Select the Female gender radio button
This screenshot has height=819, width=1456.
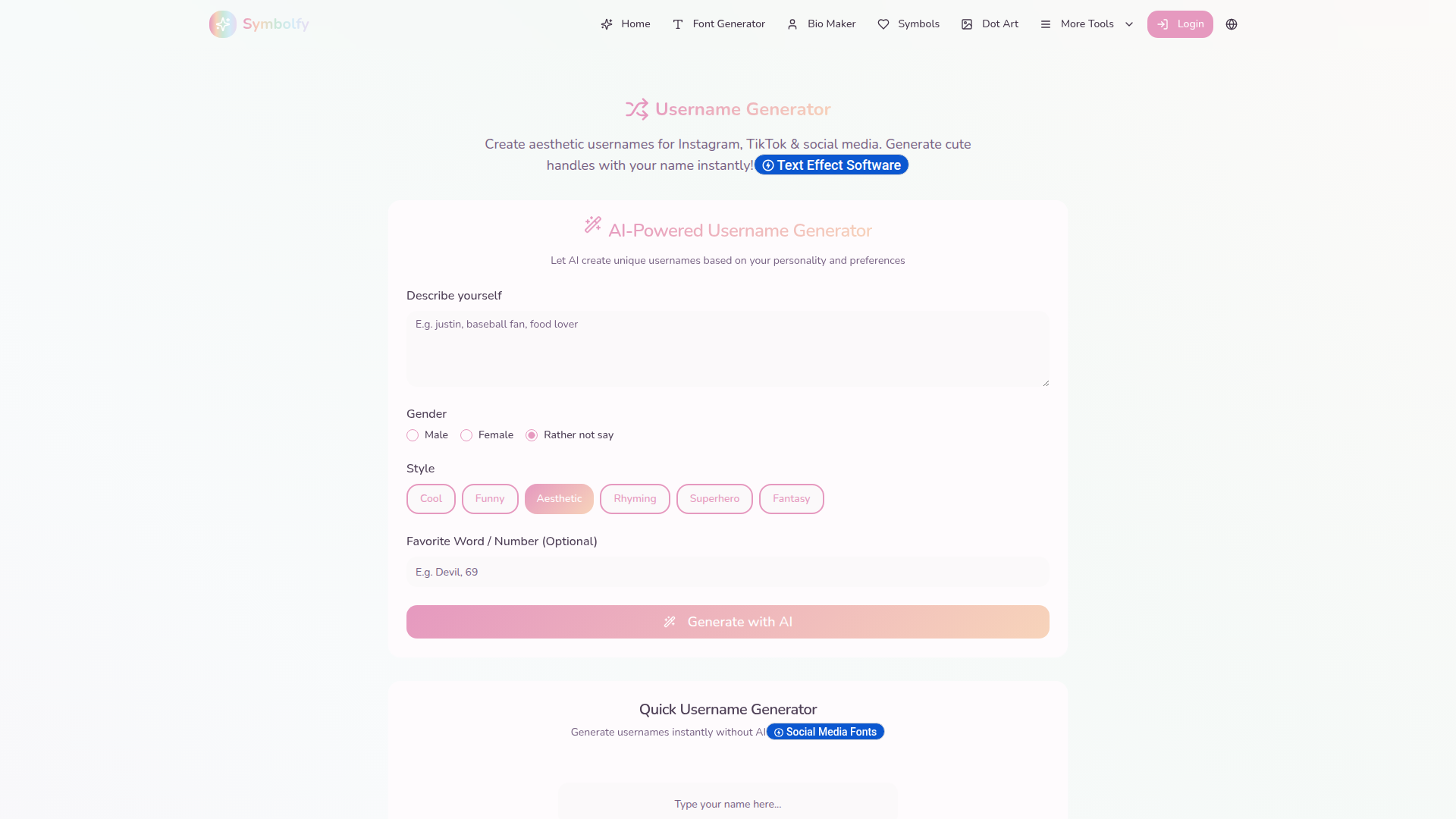coord(466,435)
